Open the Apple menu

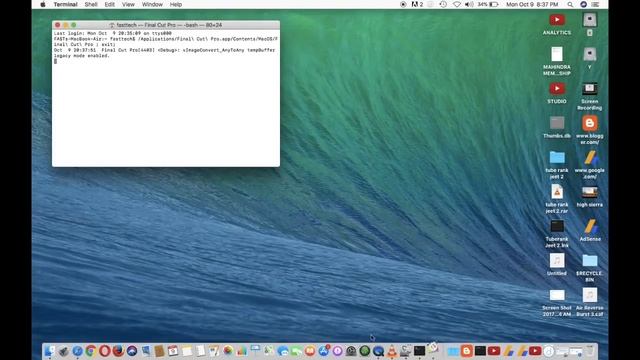click(x=43, y=4)
